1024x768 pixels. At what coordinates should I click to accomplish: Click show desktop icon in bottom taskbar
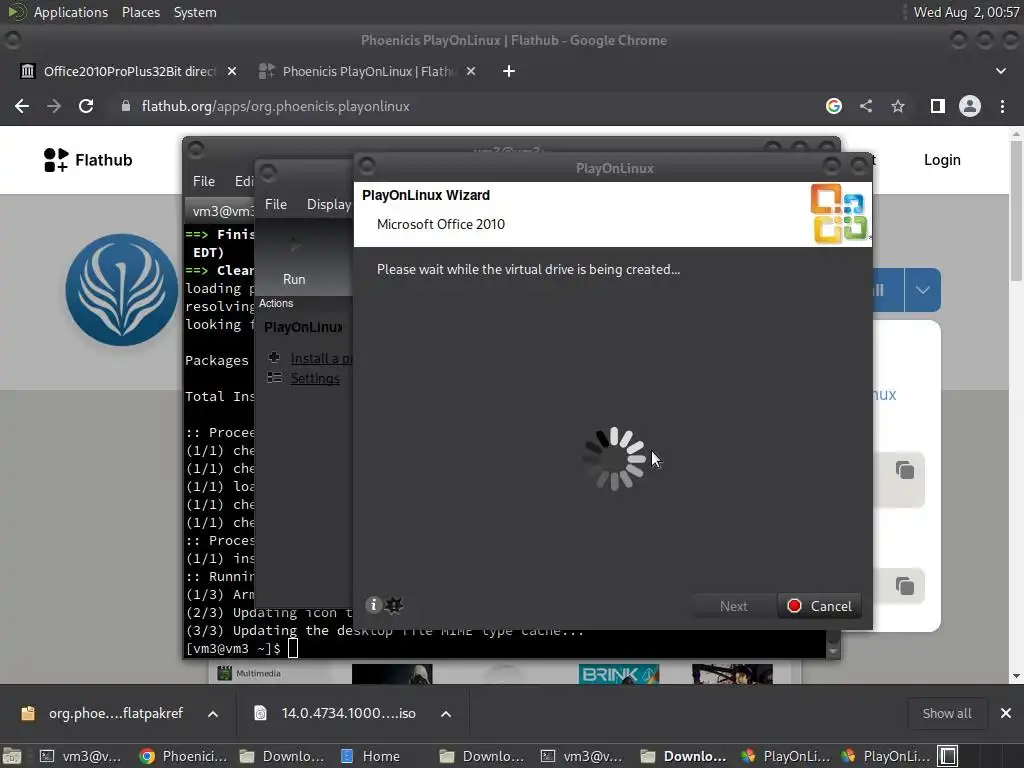point(12,756)
